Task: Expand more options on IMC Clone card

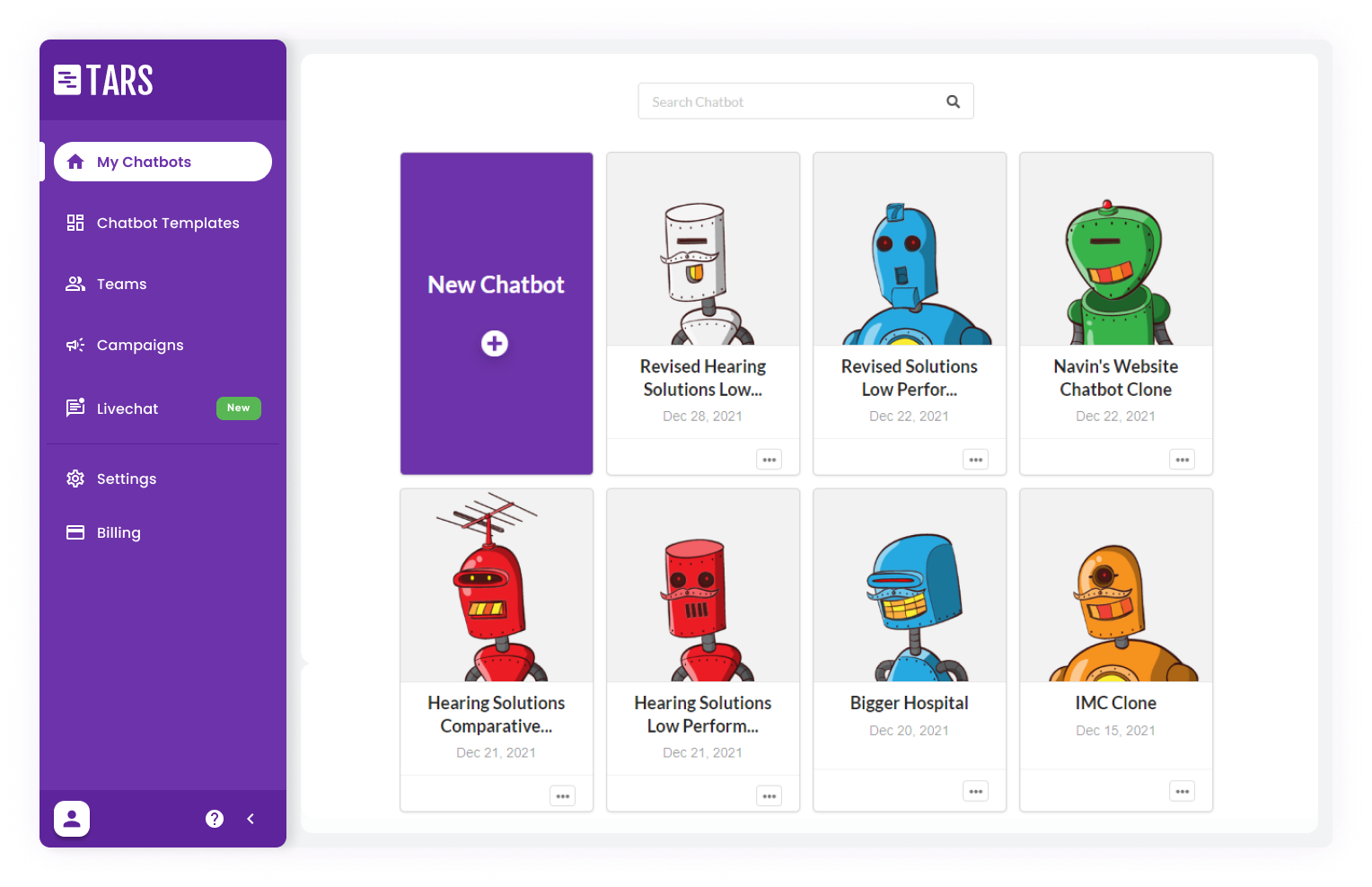Action: coord(1182,791)
